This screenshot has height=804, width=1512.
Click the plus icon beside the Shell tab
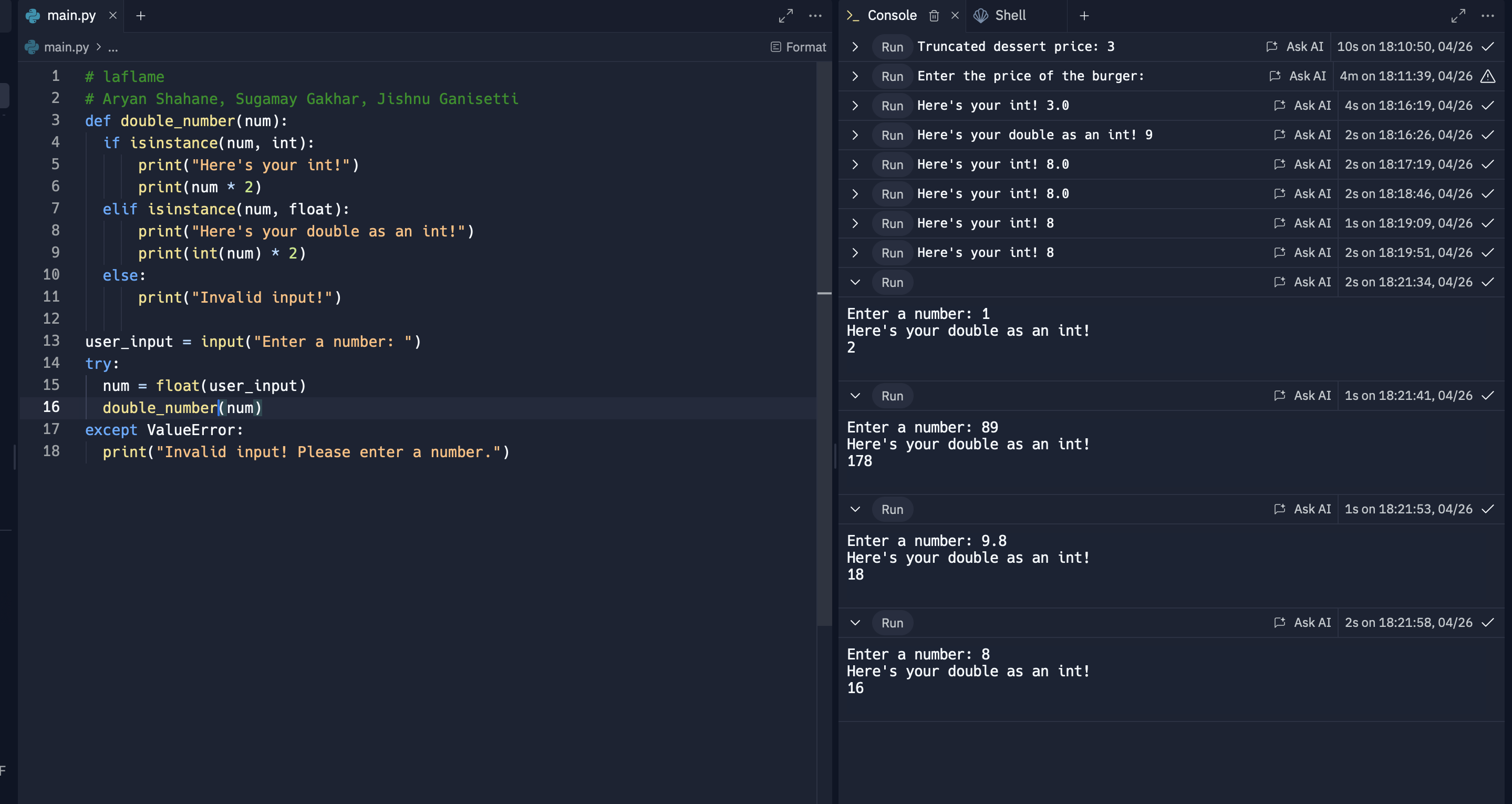tap(1084, 16)
